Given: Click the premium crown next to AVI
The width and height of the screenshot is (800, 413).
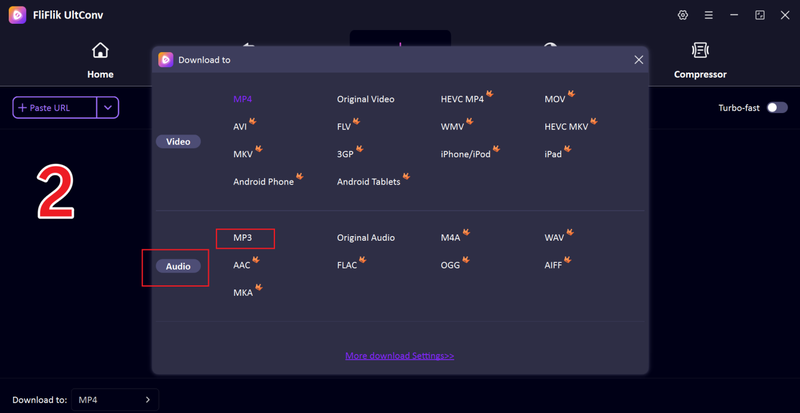Looking at the screenshot, I should (x=253, y=122).
